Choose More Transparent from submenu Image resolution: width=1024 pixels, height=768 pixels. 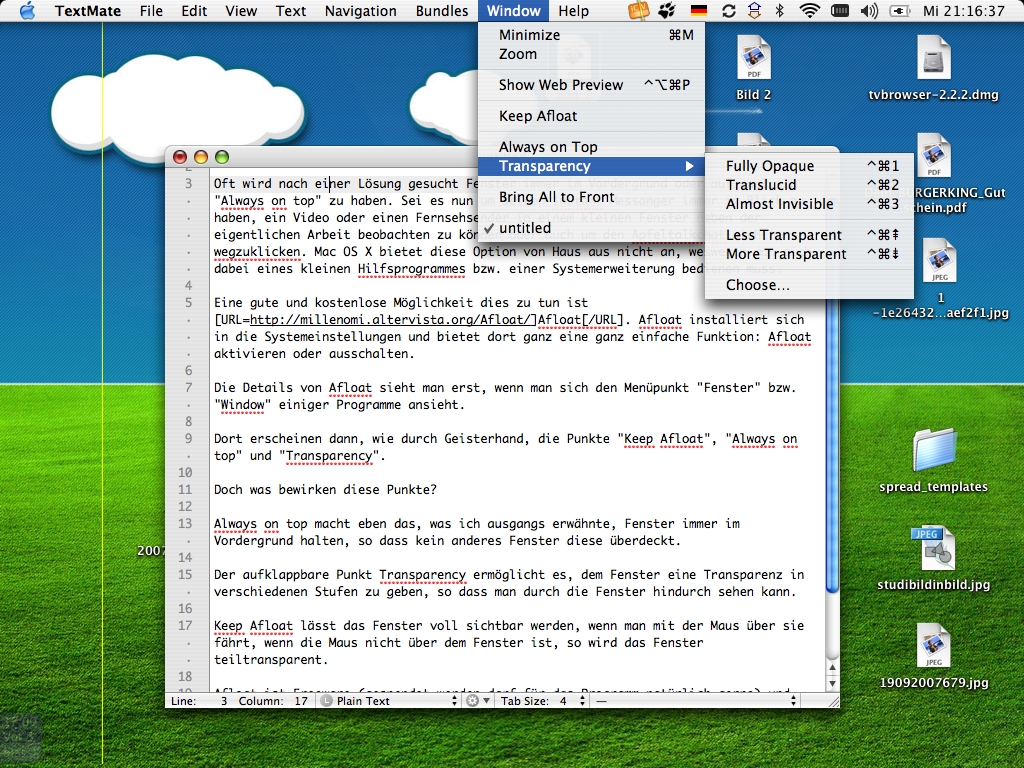tap(810, 254)
